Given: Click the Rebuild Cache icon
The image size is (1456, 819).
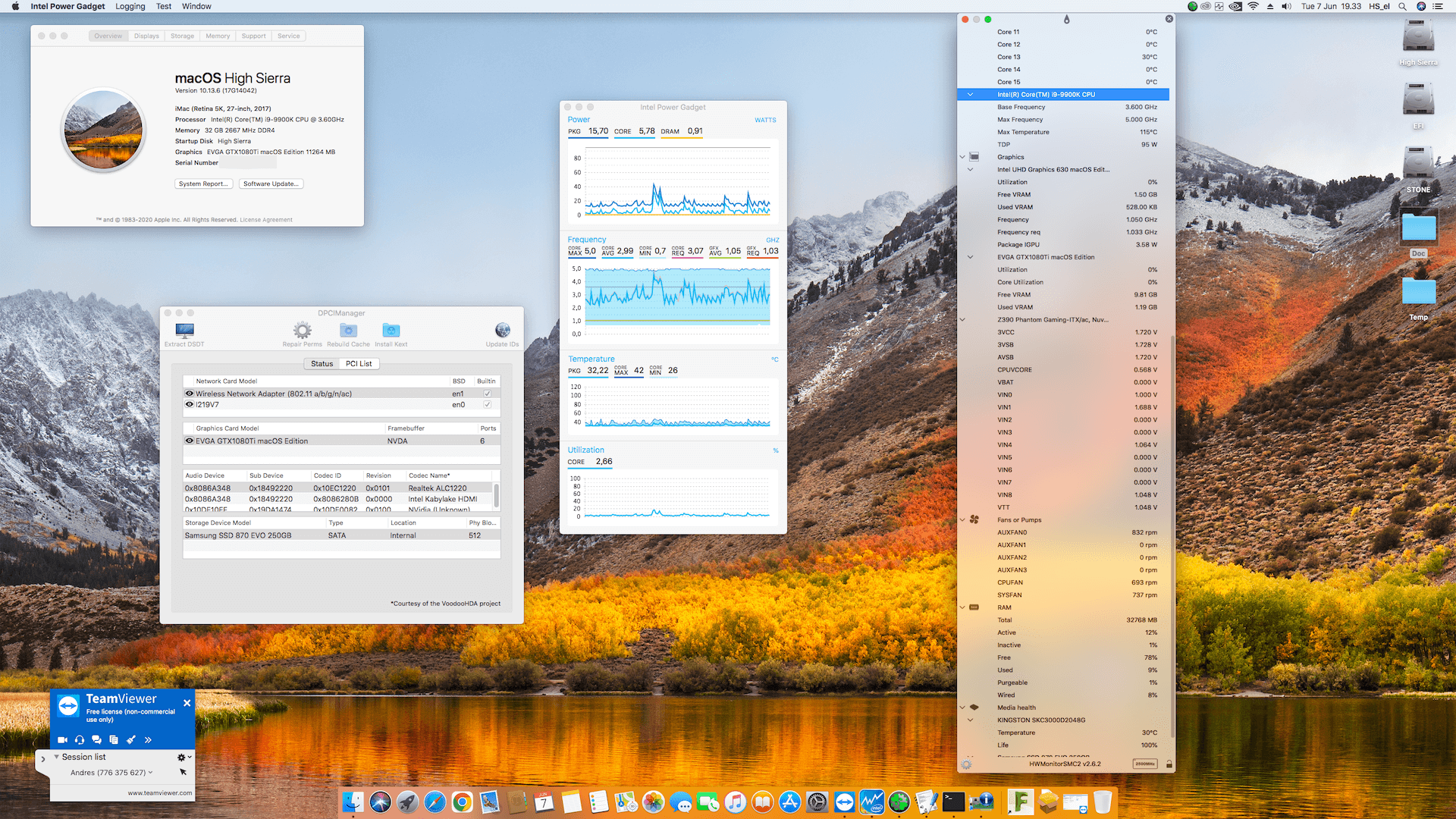Looking at the screenshot, I should (348, 331).
